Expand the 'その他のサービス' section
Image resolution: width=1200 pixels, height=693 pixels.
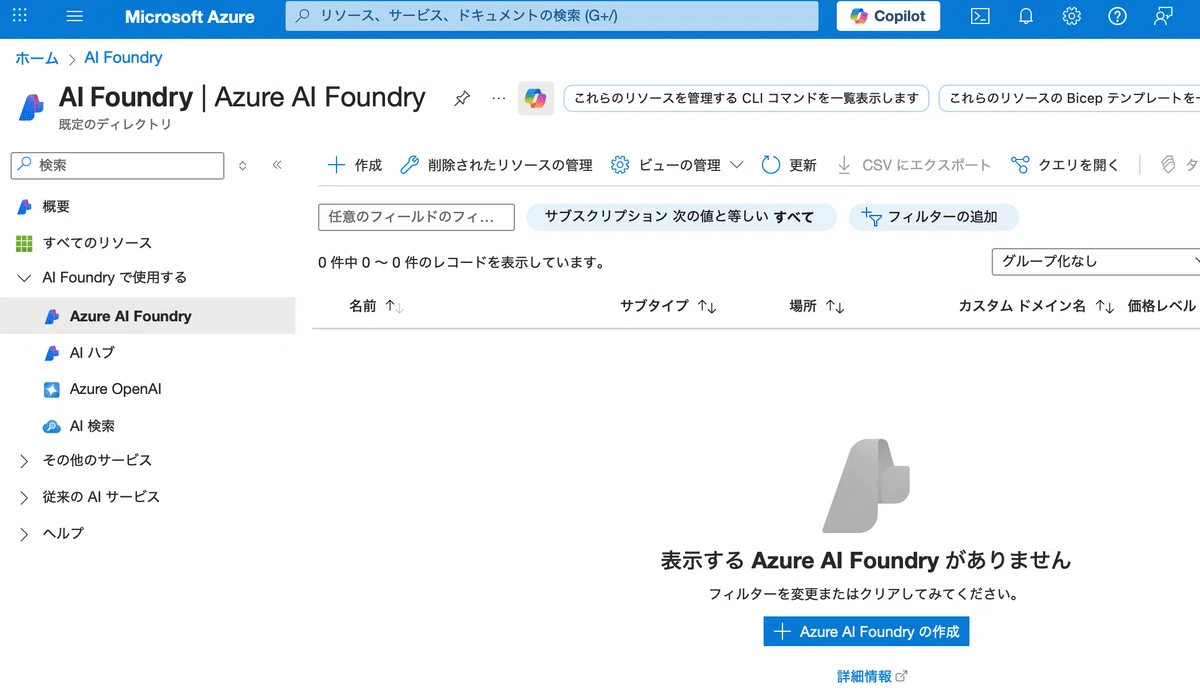click(25, 461)
